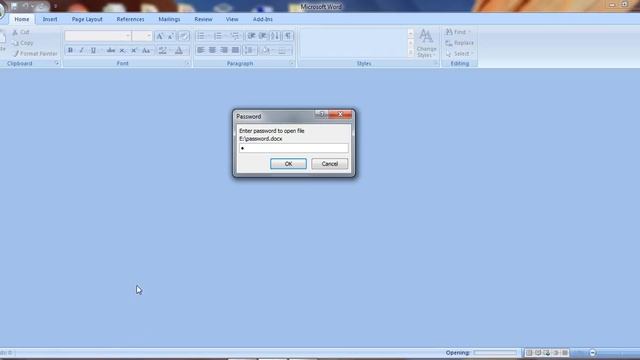Switch to Full Screen Reading view icon
The image size is (640, 360).
[x=538, y=353]
